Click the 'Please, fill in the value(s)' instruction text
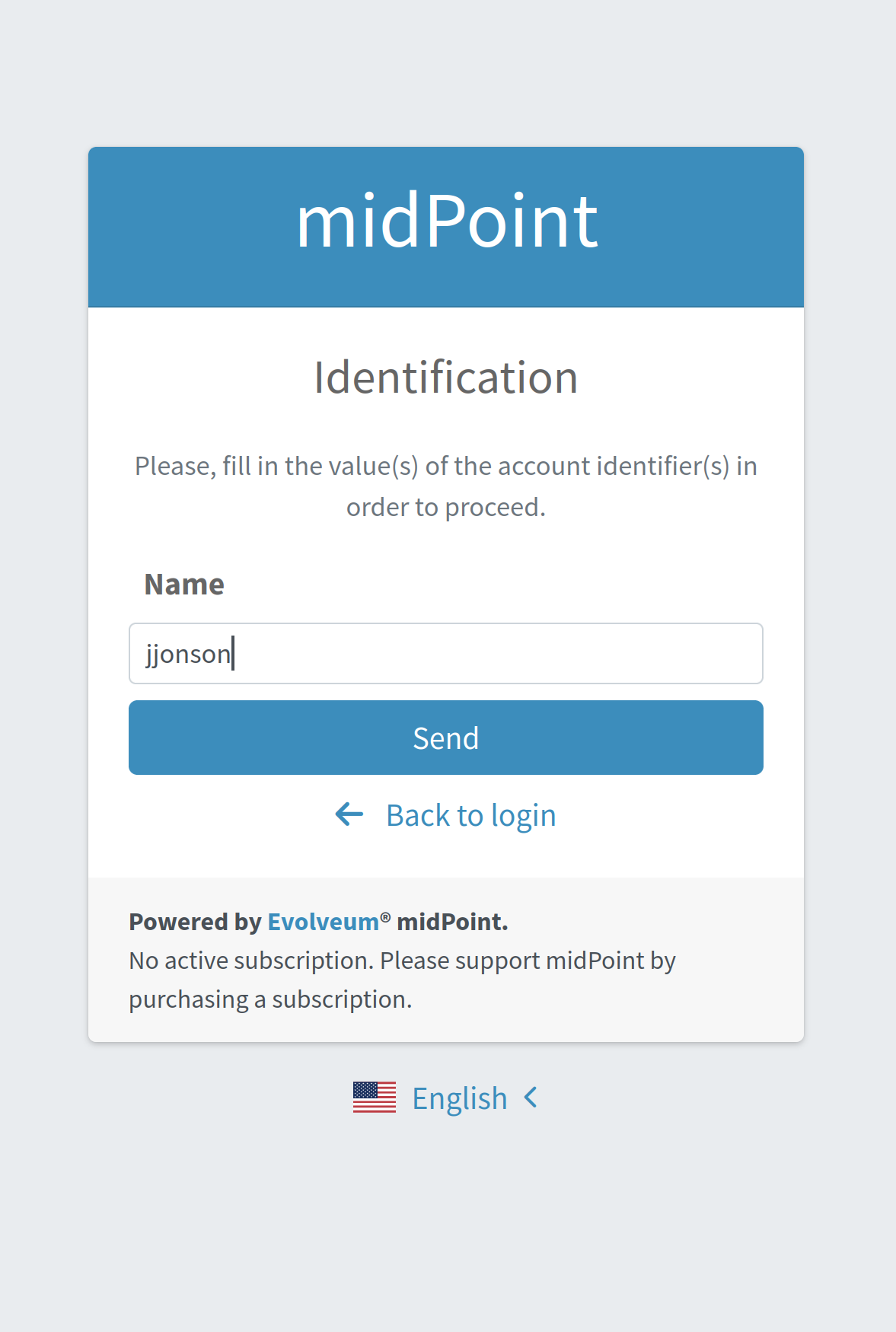Screen dimensions: 896x1332 click(446, 466)
